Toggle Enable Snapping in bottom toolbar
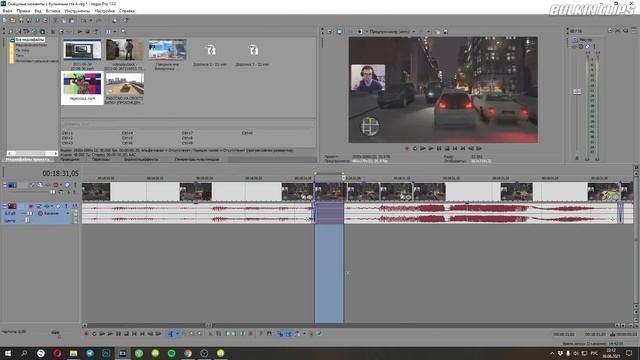Viewport: 640px width, 360px height. [x=280, y=333]
